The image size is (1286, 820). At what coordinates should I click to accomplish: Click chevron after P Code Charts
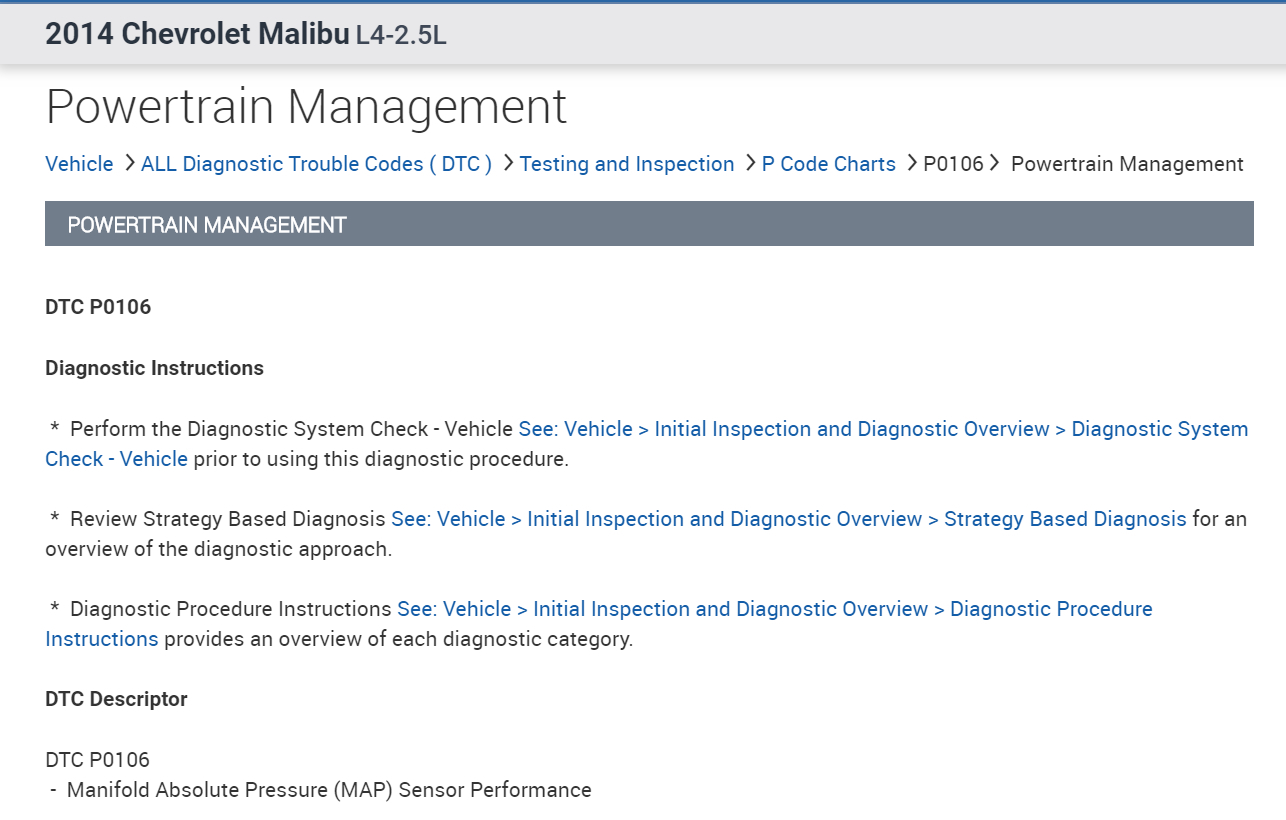tap(912, 163)
